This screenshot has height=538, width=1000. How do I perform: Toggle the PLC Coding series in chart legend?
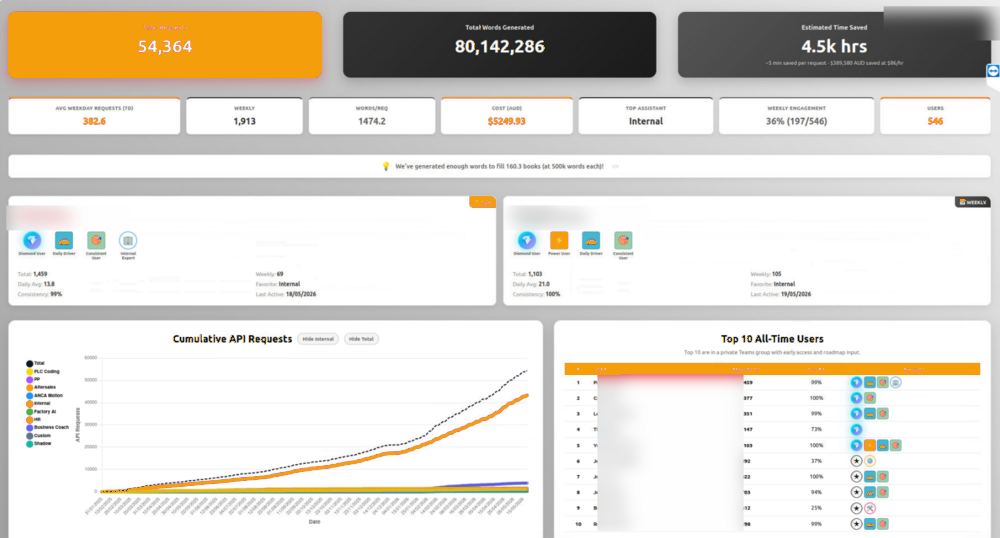[x=43, y=371]
